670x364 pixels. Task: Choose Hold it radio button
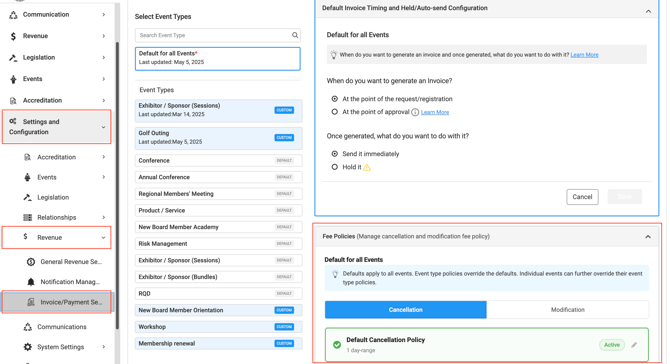click(335, 167)
